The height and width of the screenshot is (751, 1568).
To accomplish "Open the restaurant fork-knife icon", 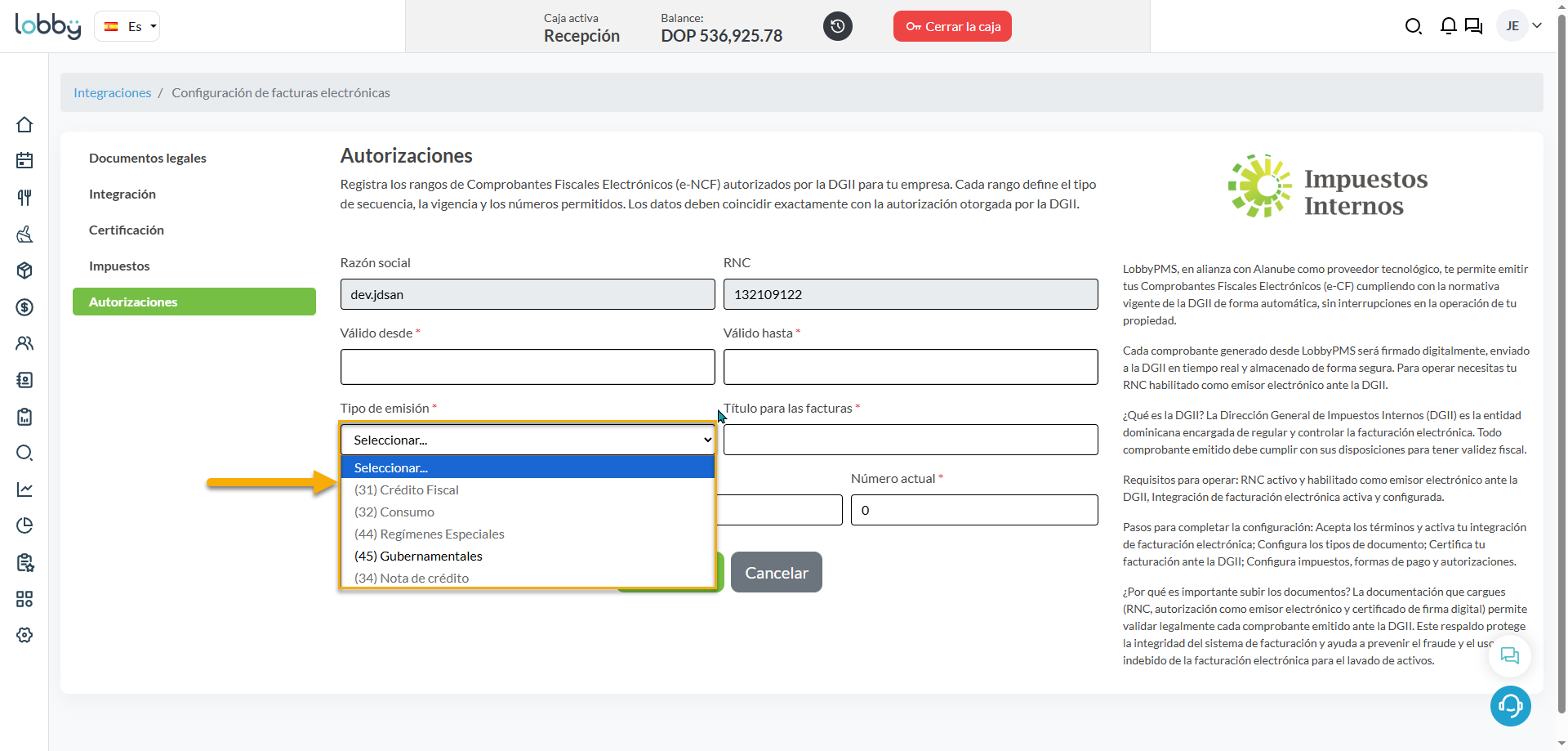I will [x=24, y=197].
